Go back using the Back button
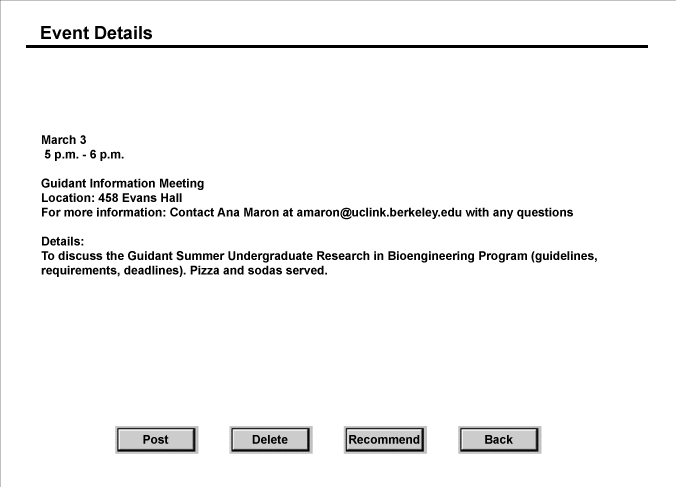 (499, 440)
